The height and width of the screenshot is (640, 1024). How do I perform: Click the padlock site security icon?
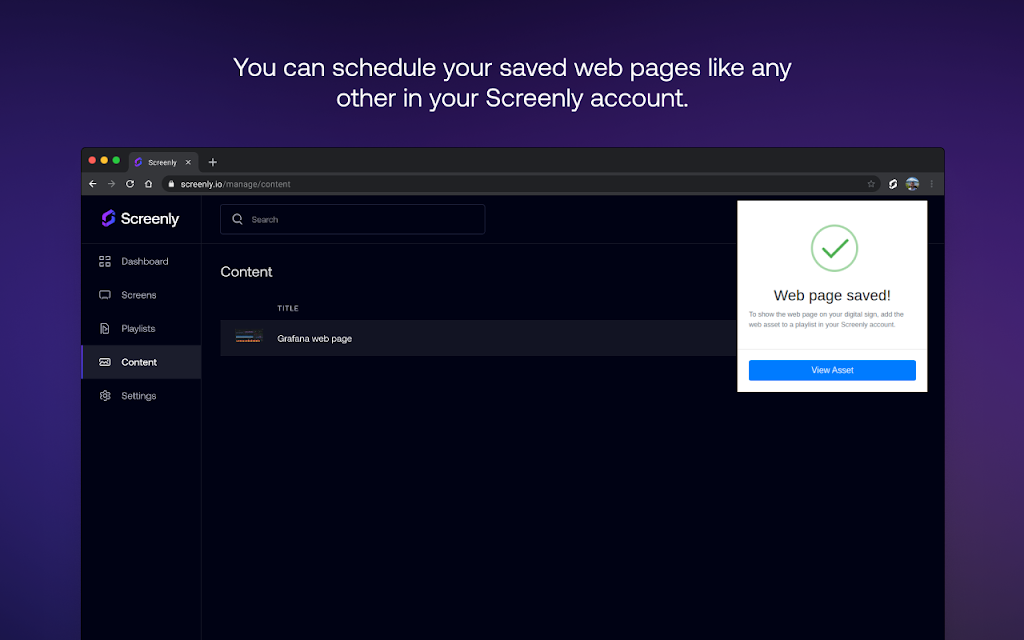[x=171, y=184]
